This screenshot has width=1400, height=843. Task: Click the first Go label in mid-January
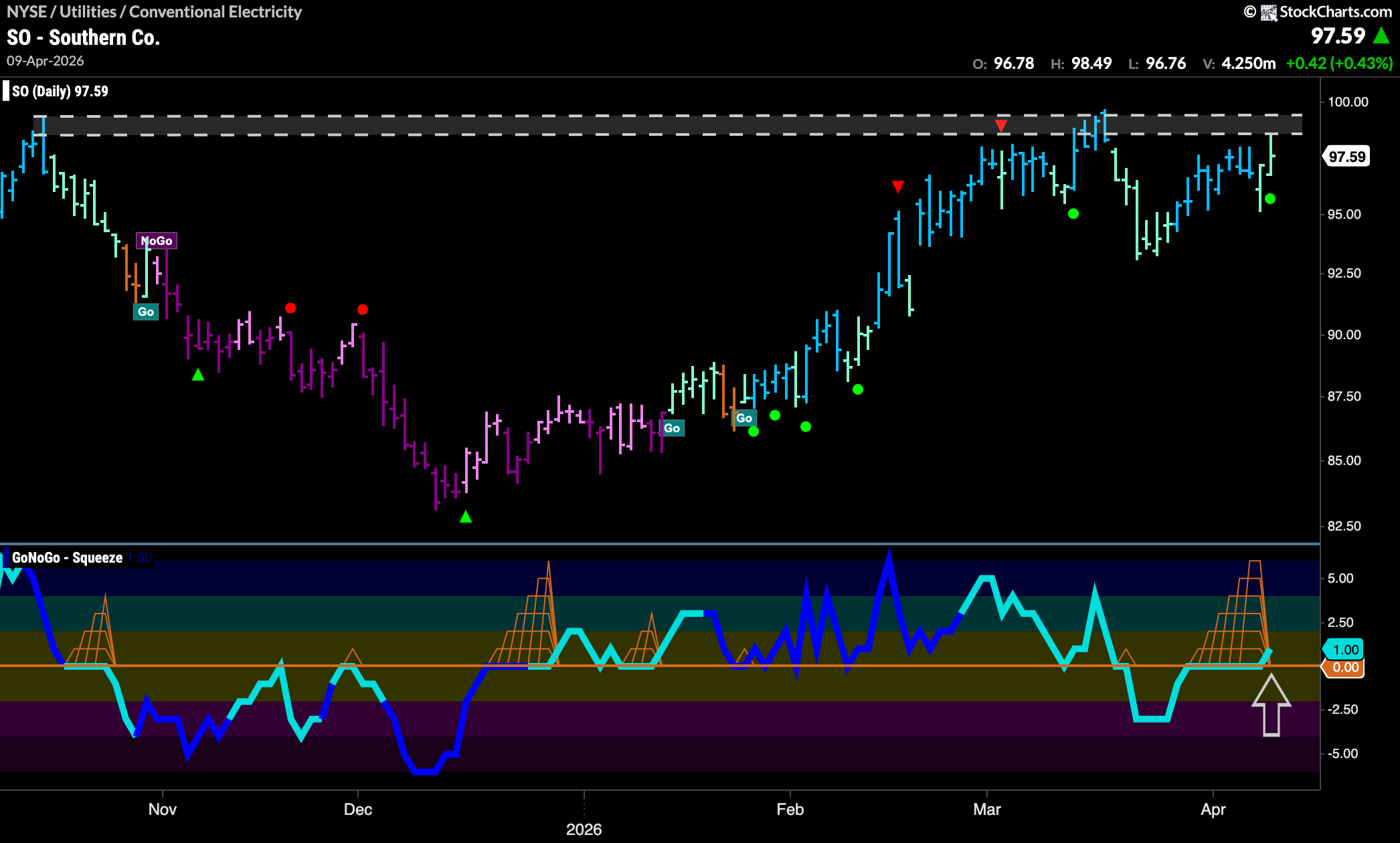[x=672, y=428]
